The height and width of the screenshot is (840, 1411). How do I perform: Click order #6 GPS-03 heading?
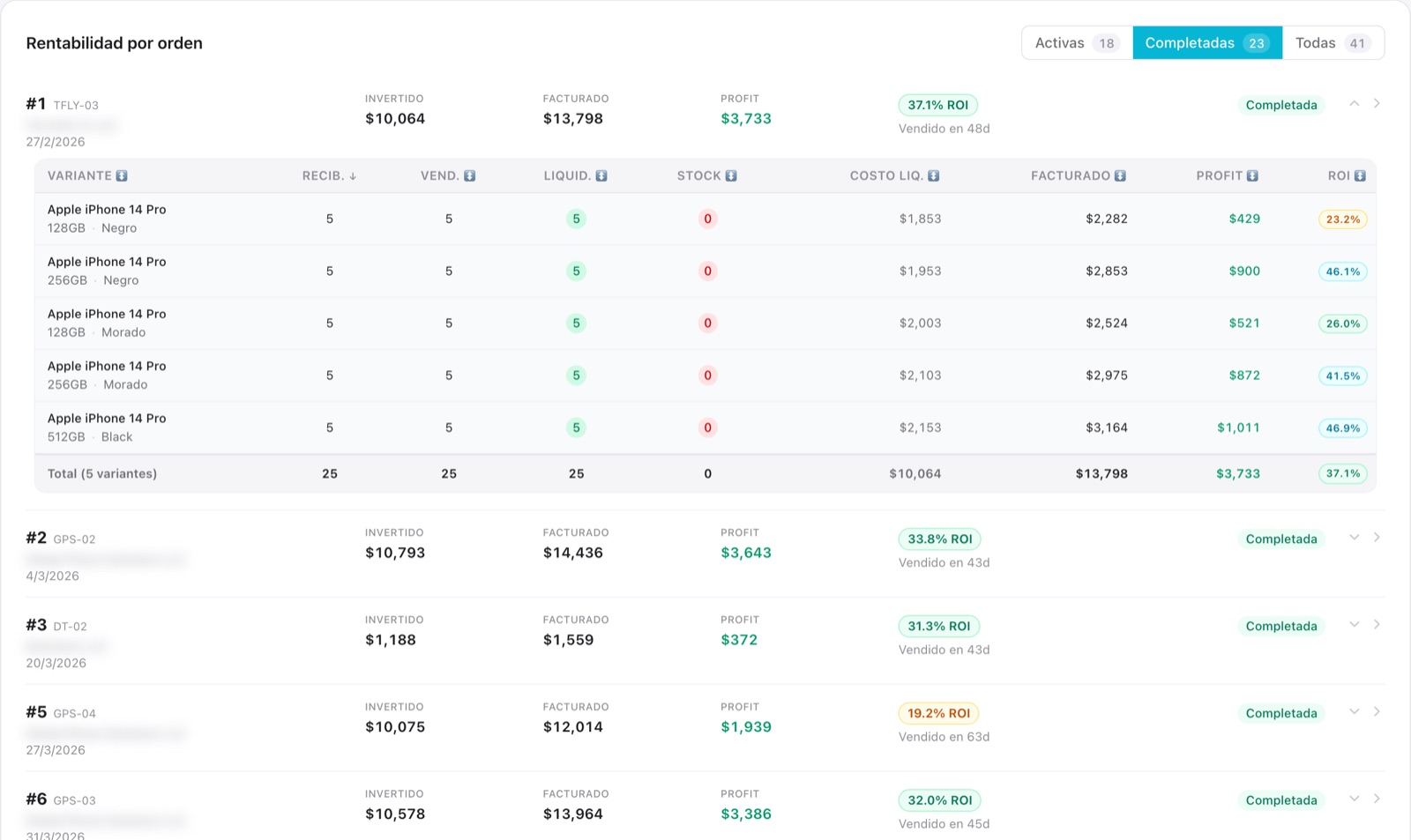click(x=61, y=799)
